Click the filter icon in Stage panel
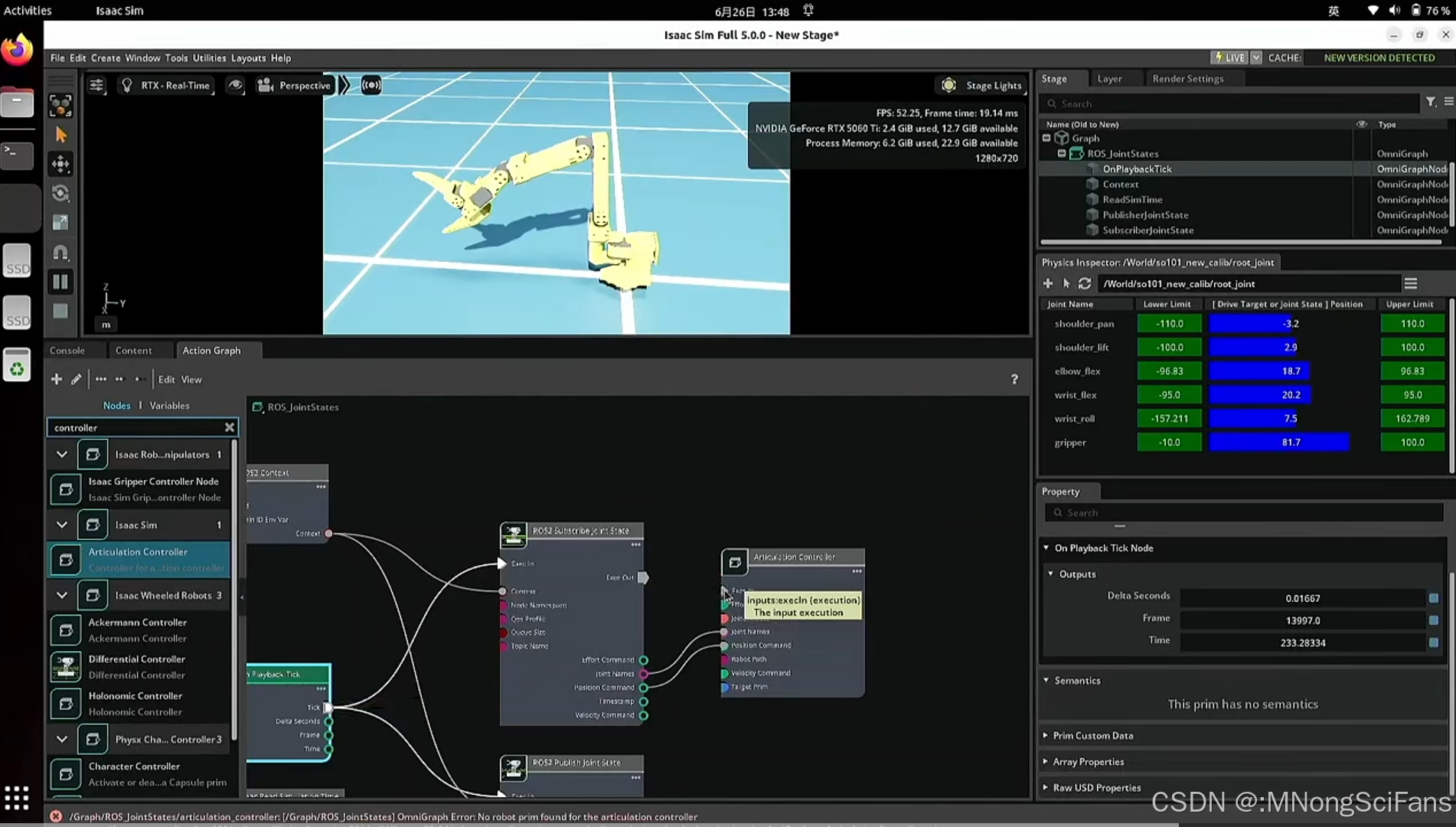The width and height of the screenshot is (1456, 827). pos(1430,102)
